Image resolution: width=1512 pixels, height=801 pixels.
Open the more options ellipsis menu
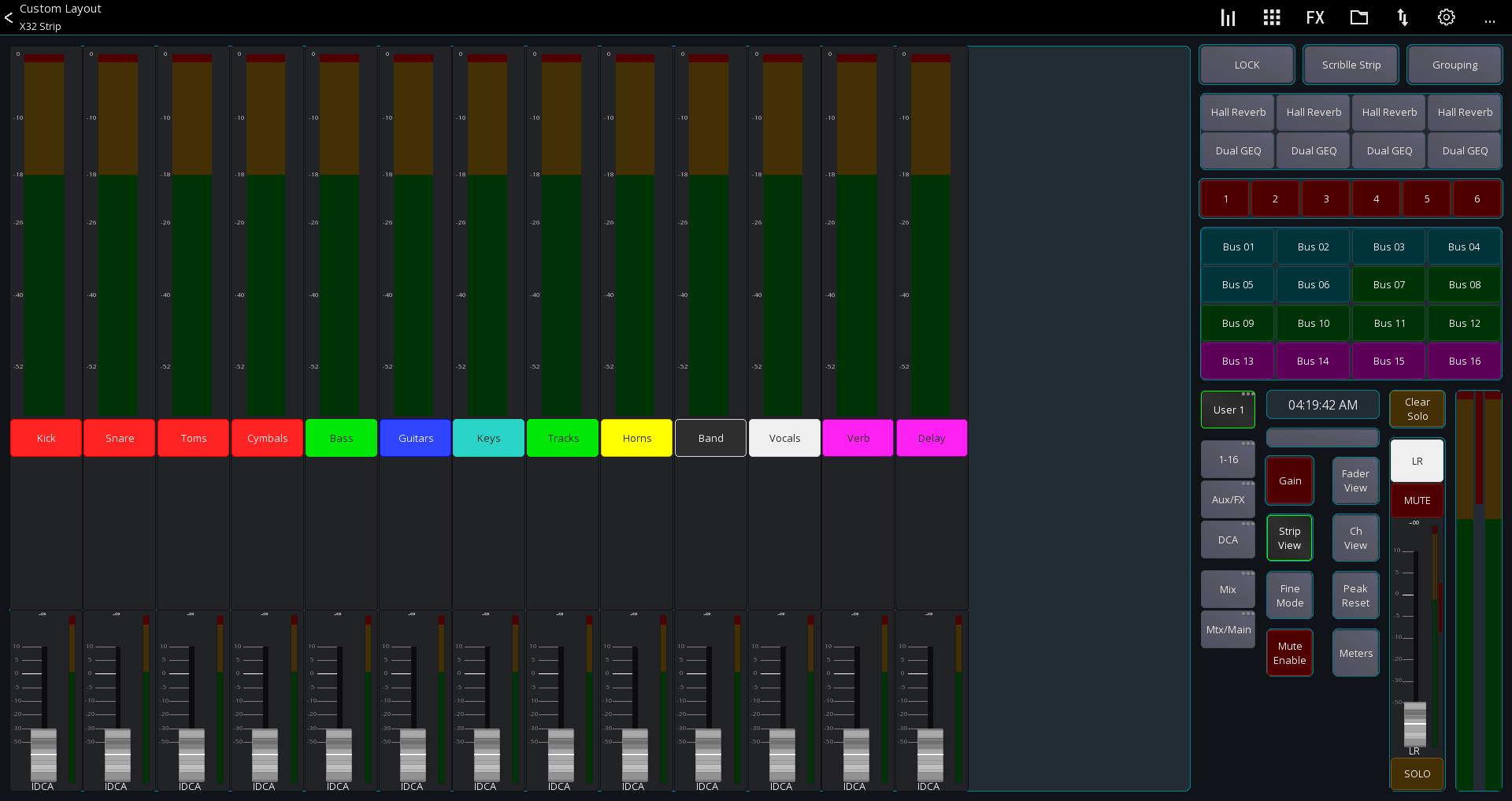tap(1490, 21)
